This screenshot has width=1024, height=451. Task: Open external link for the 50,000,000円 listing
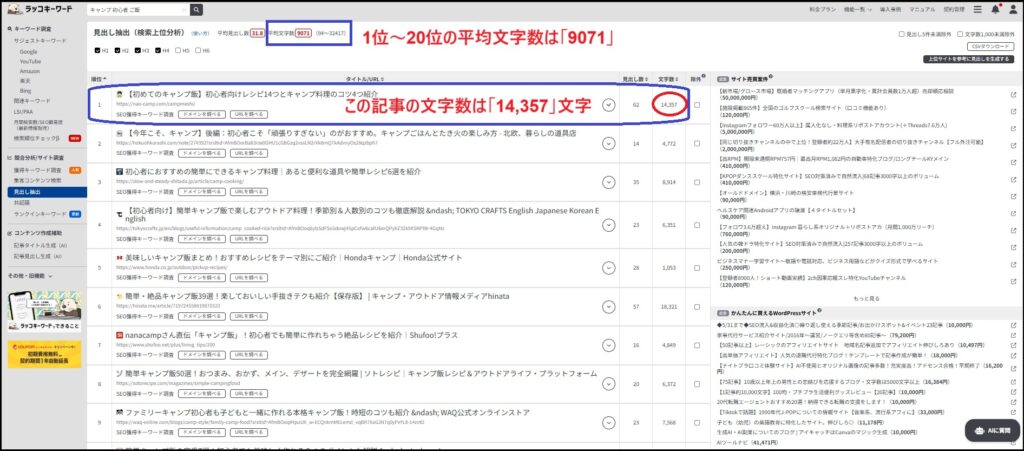(x=1013, y=95)
